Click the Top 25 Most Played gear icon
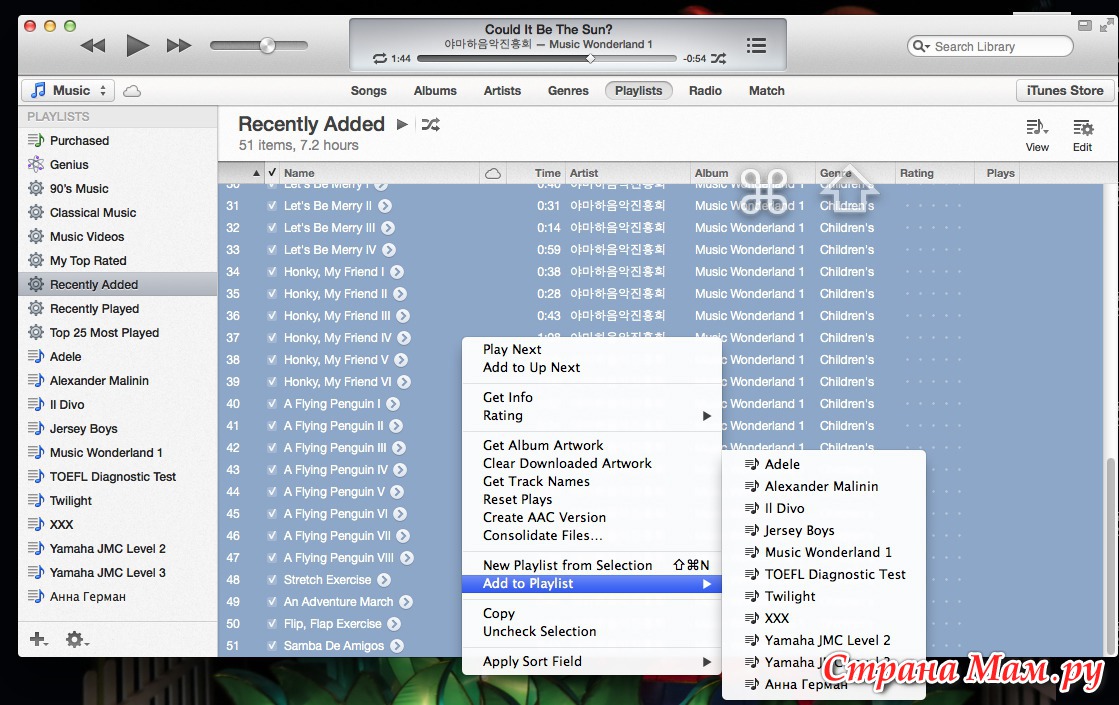 pyautogui.click(x=36, y=333)
